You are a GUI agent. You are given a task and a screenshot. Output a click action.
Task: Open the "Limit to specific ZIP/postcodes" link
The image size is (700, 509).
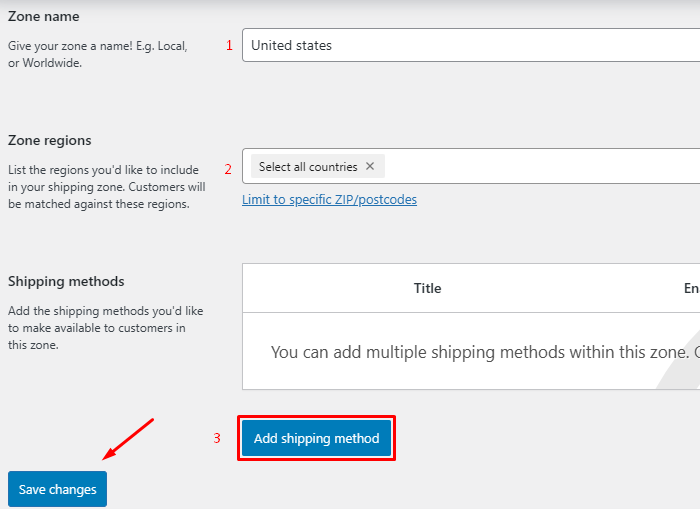329,200
